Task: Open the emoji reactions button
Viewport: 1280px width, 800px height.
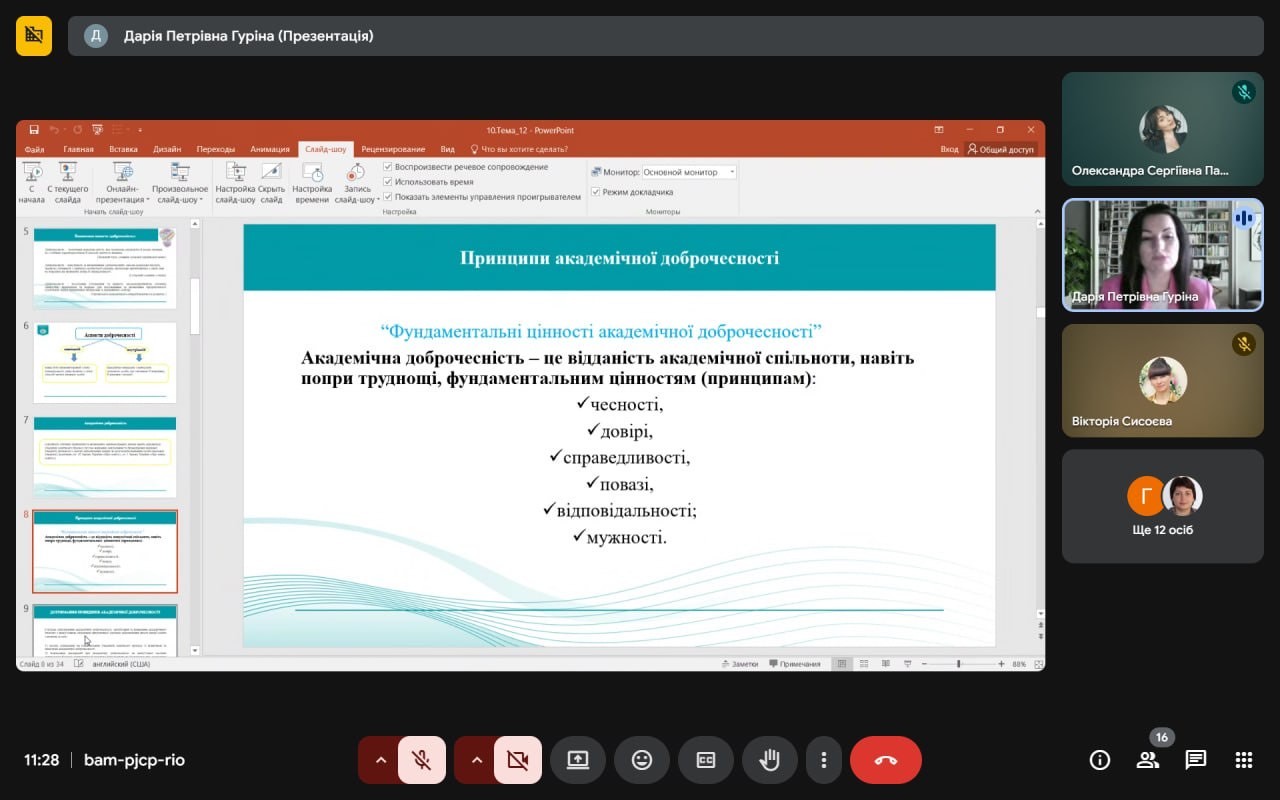Action: [x=642, y=760]
